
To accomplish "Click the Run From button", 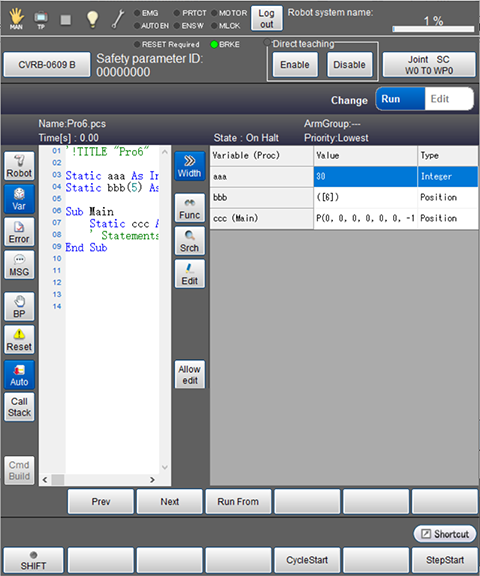I will coord(238,502).
